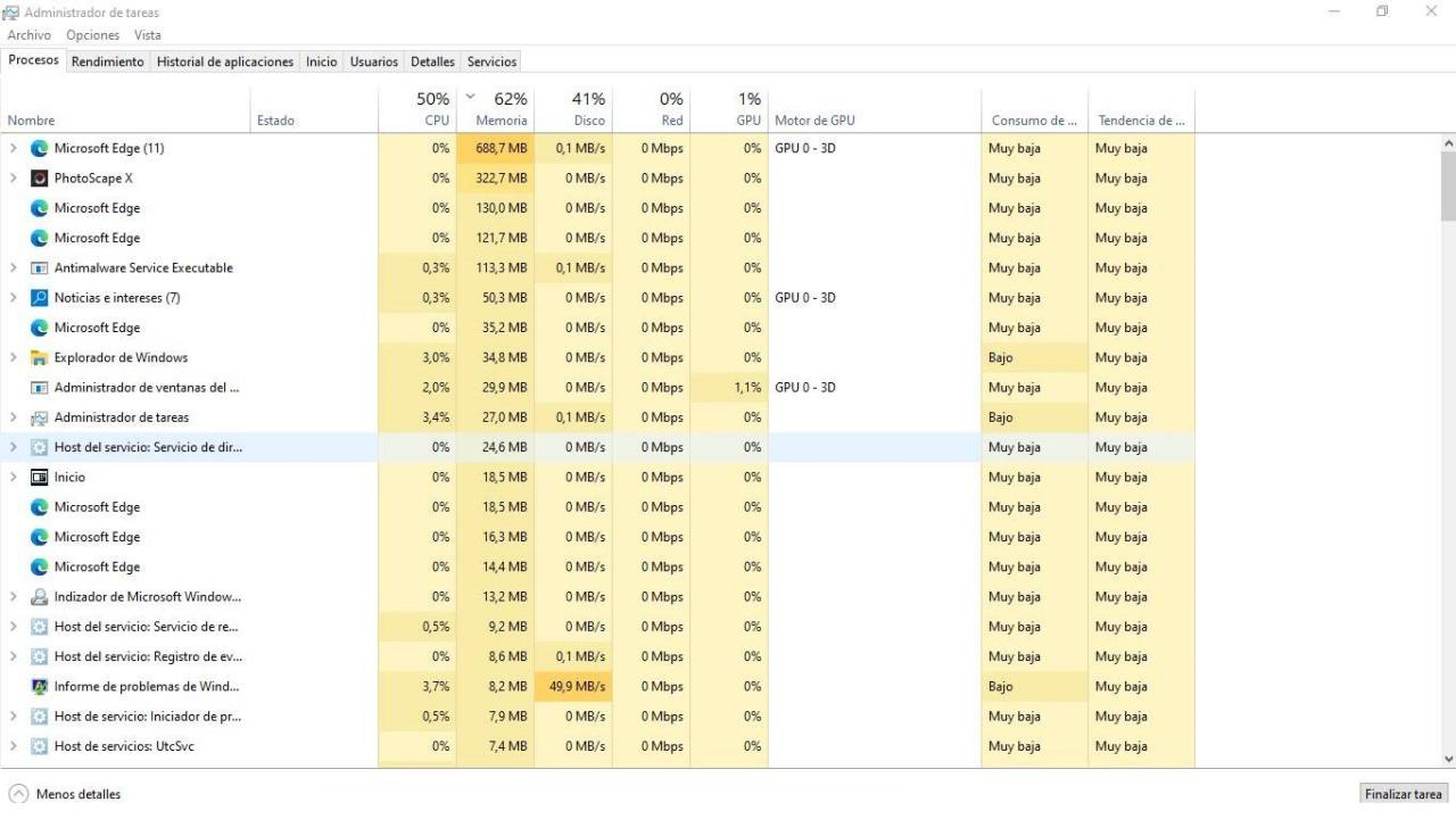The height and width of the screenshot is (819, 1456).
Task: Switch to the Inicio tab
Action: pyautogui.click(x=321, y=61)
